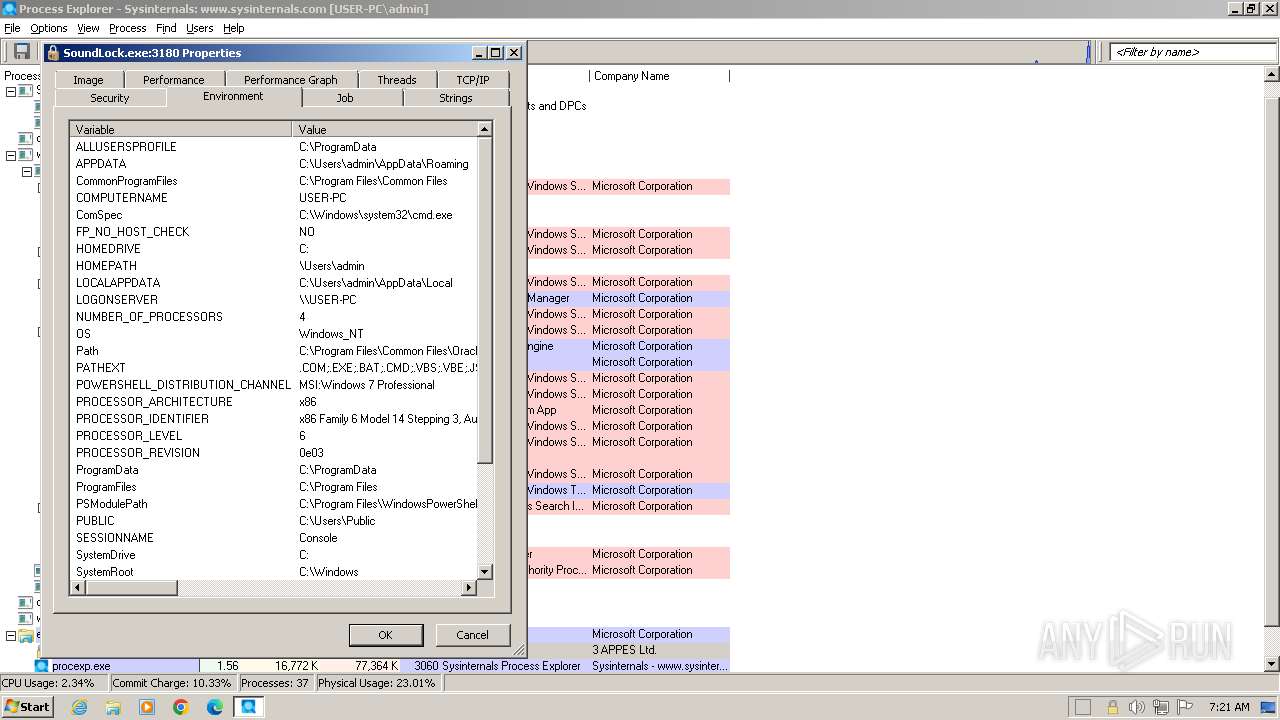Select the SESSIONNAME variable row

point(273,538)
